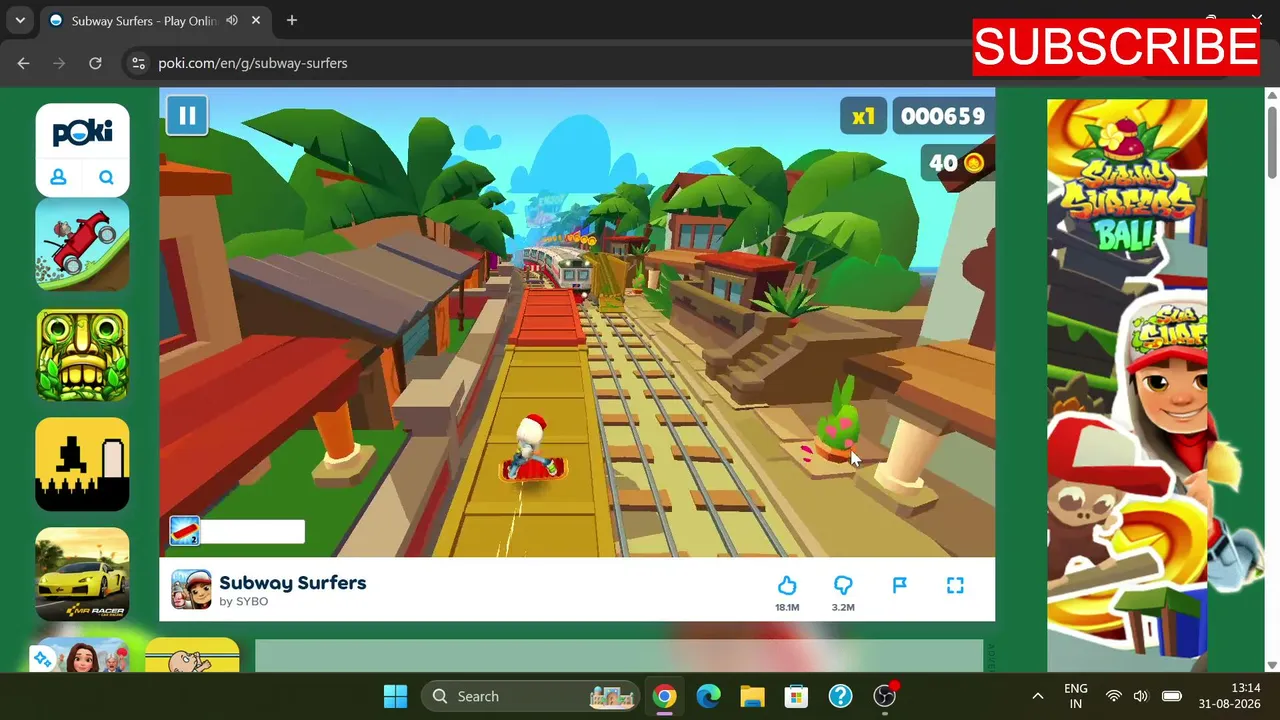
Task: Open the Windows Start menu
Action: [395, 696]
